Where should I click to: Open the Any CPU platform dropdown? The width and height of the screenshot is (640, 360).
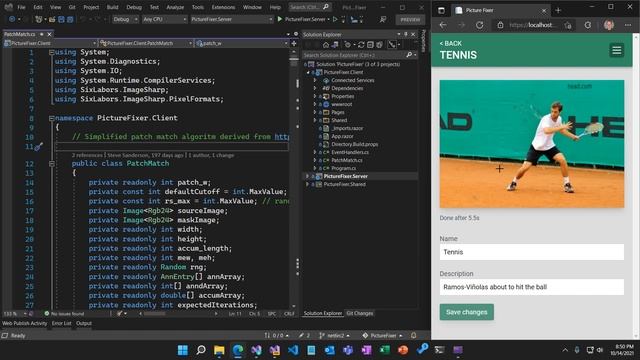(x=164, y=19)
